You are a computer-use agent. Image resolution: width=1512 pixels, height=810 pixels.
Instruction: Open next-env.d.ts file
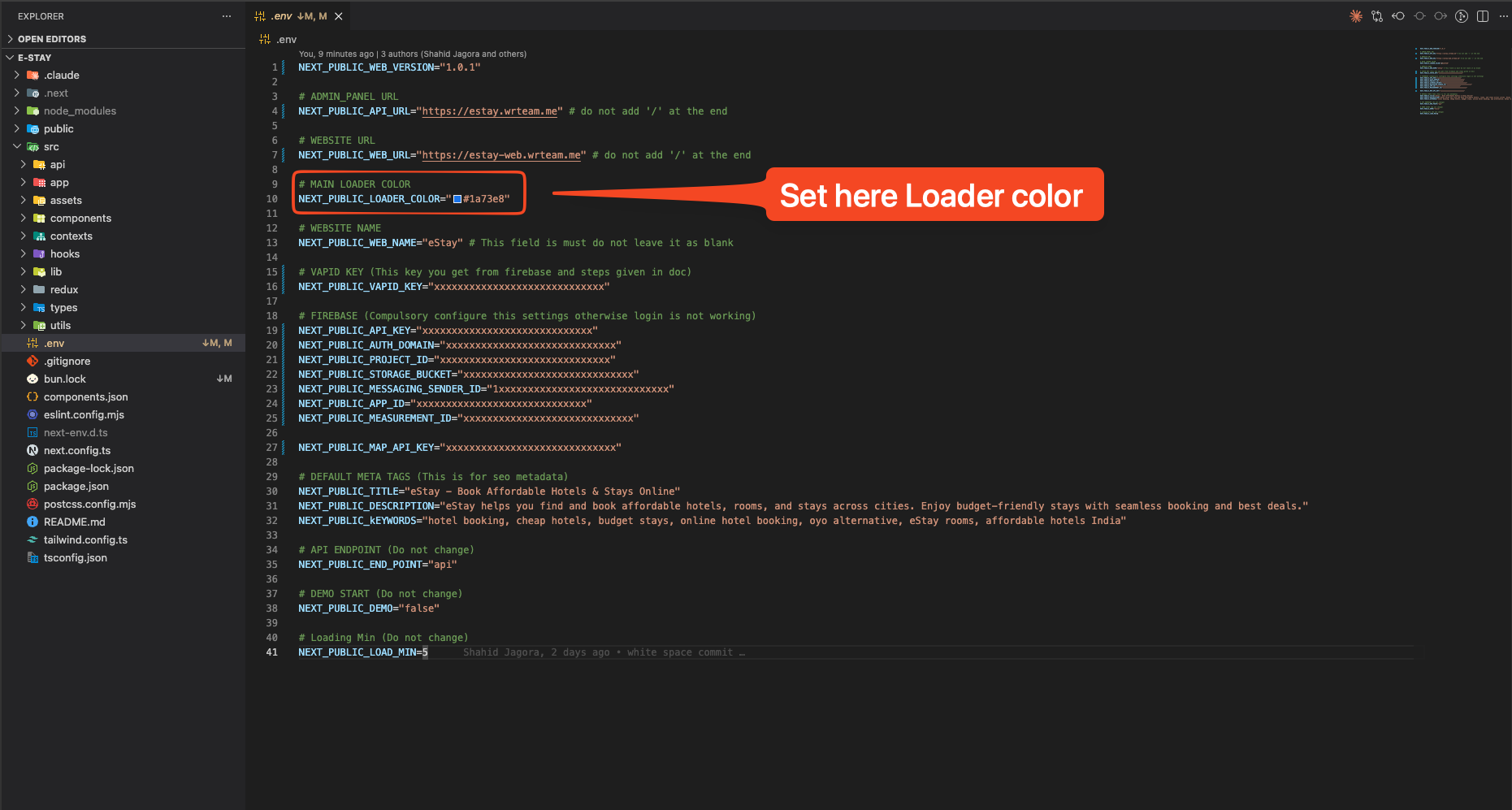[x=122, y=433]
